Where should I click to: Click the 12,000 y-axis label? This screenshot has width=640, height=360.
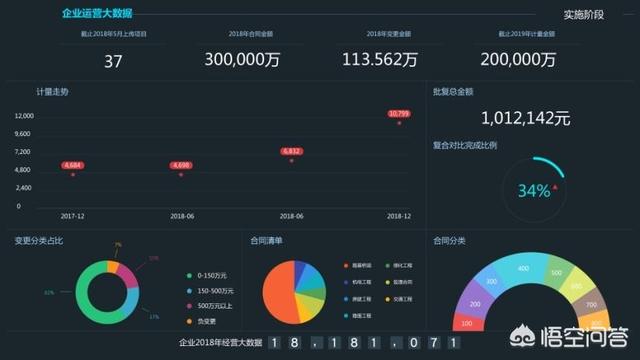coord(24,116)
